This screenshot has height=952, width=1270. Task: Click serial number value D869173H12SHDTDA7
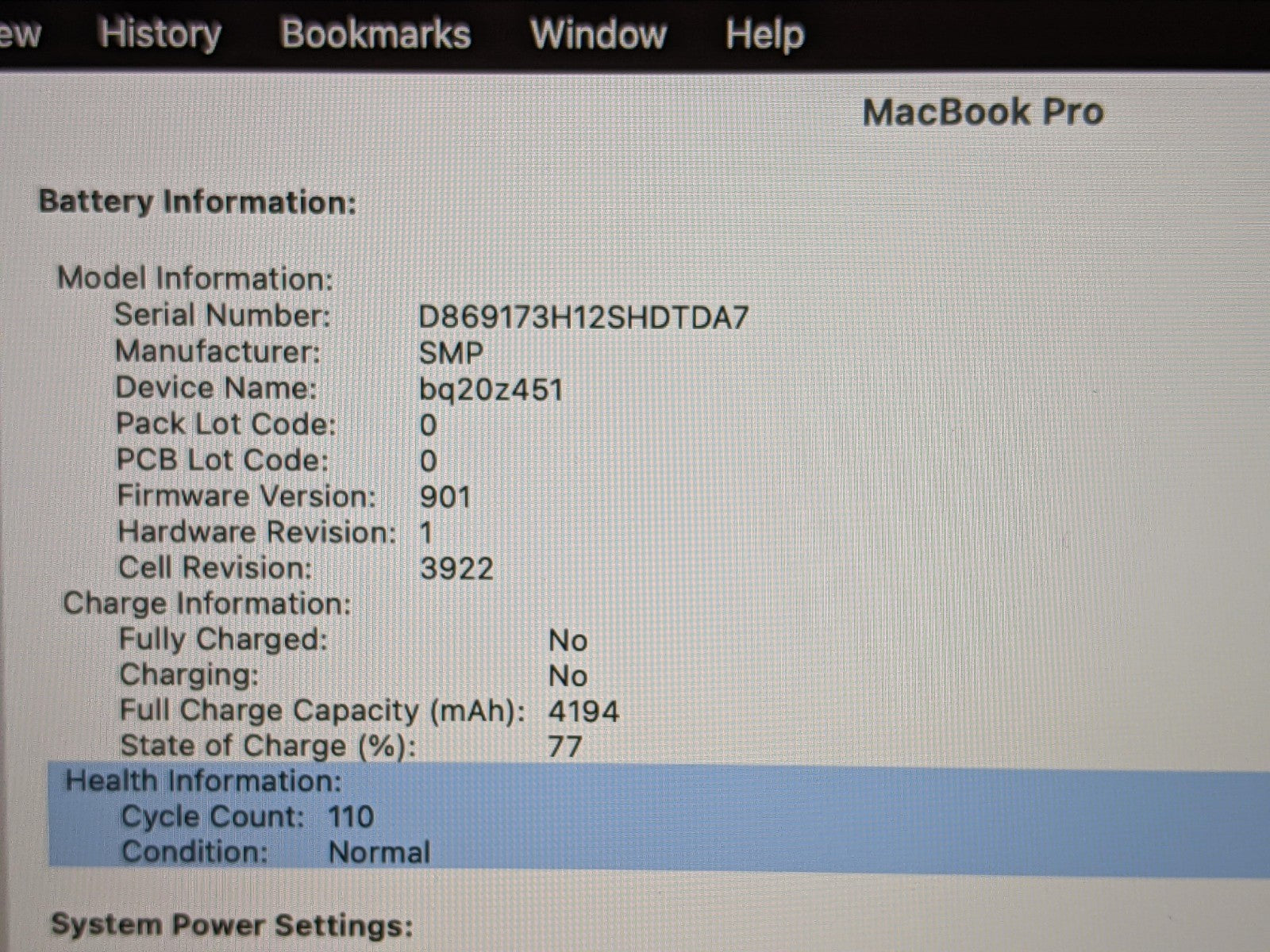click(x=583, y=317)
